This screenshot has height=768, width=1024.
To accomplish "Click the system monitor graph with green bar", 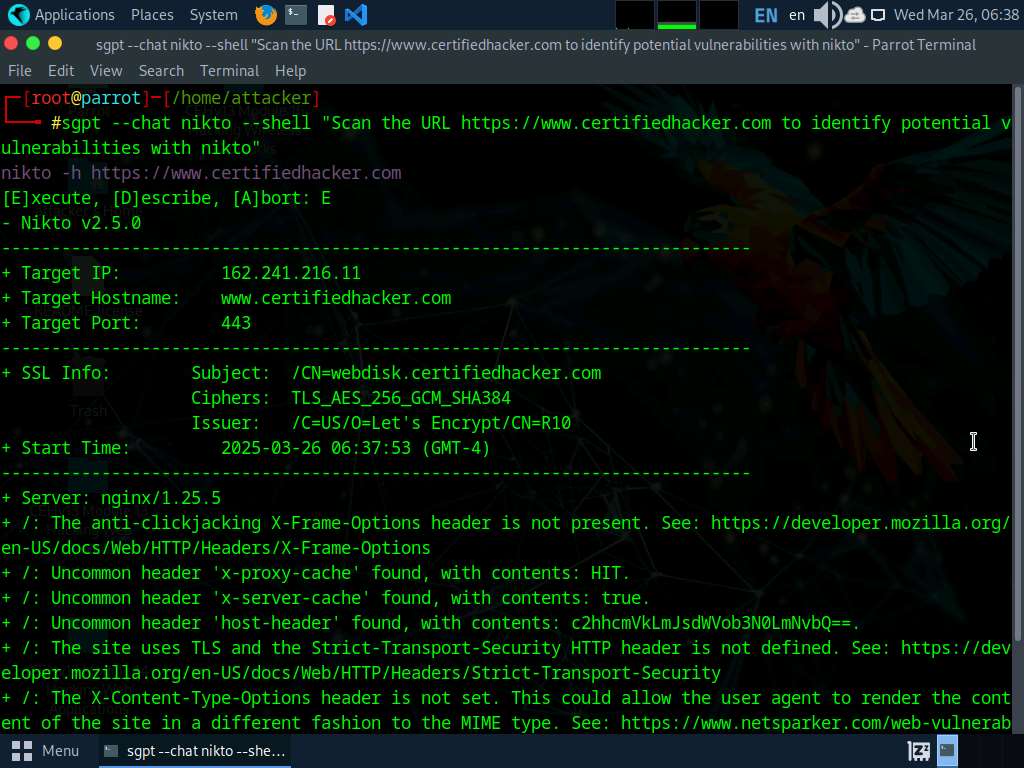I will click(677, 15).
